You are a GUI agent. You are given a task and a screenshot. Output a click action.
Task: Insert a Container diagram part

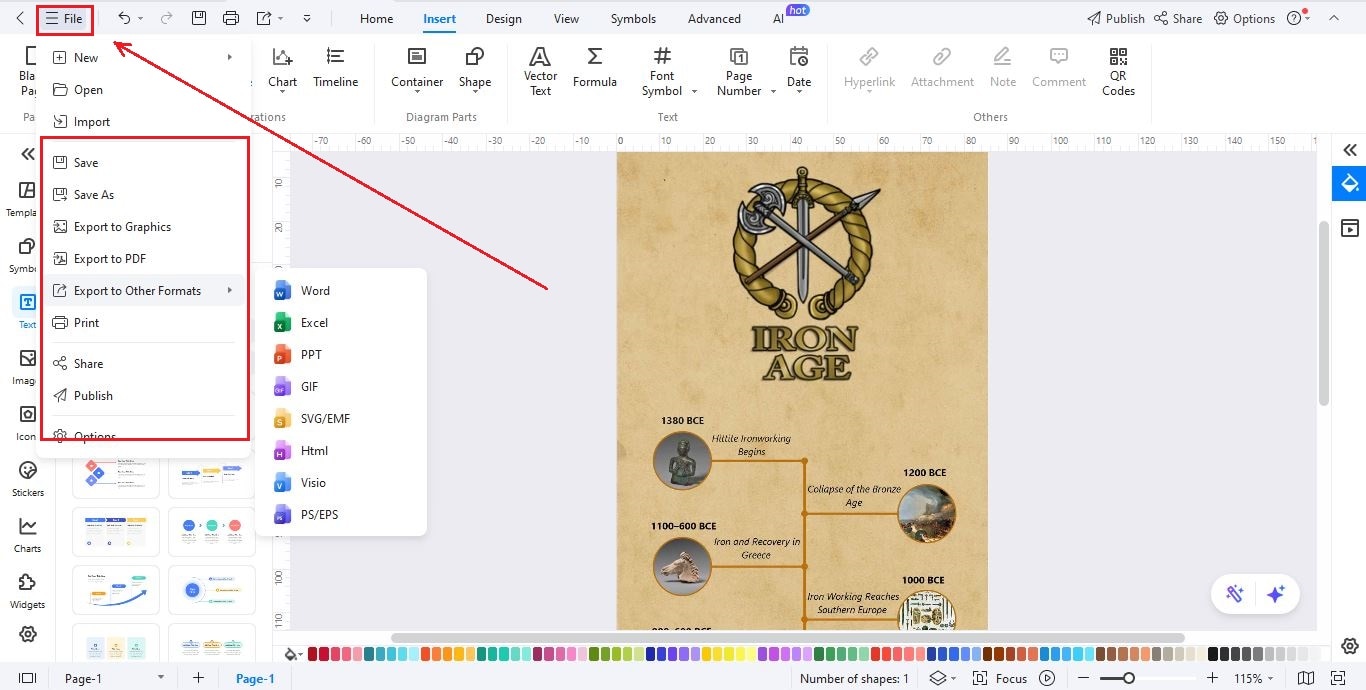pos(416,70)
